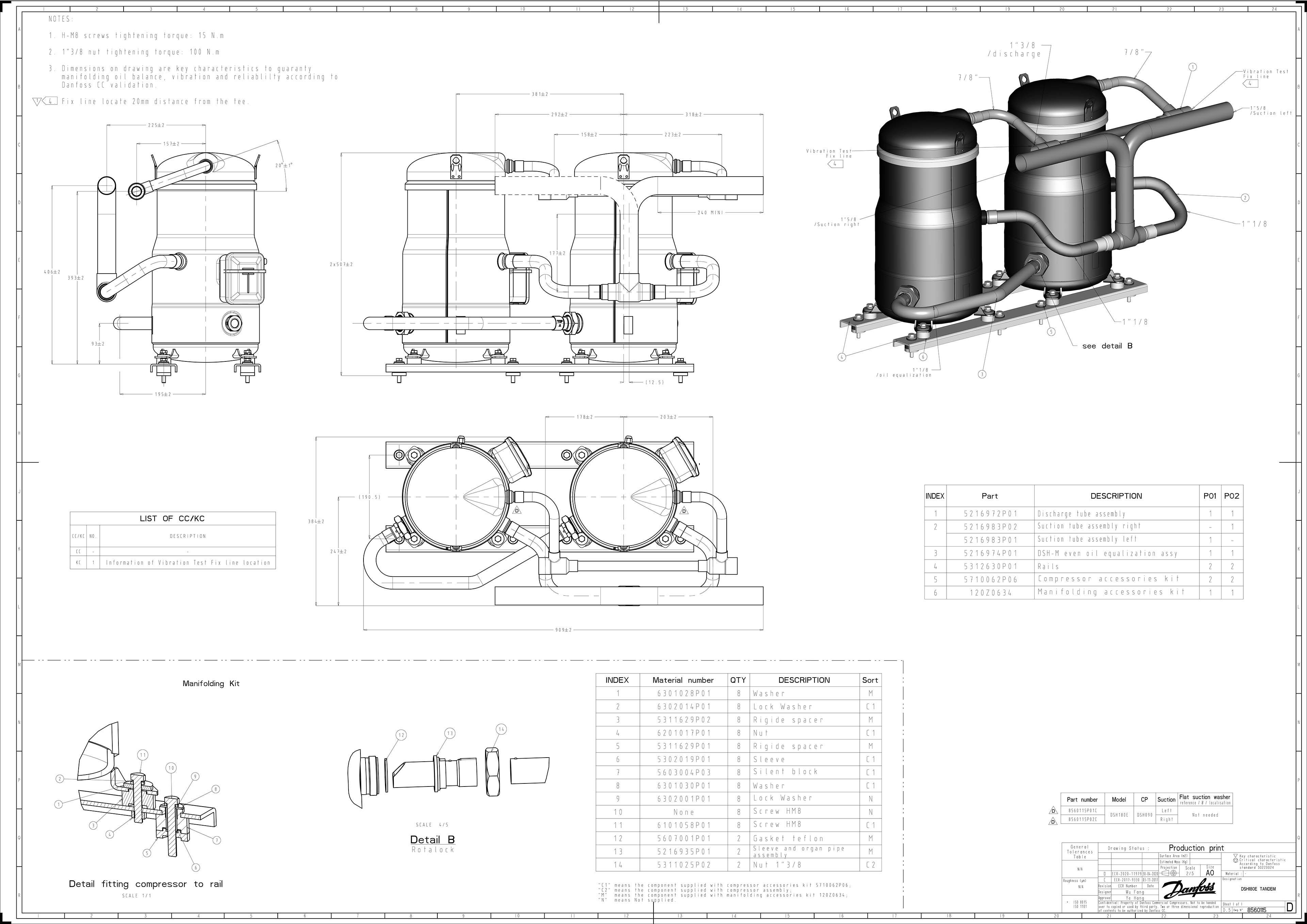This screenshot has width=1307, height=924.
Task: Click the Danfoss logo in the title block
Action: [x=1189, y=888]
